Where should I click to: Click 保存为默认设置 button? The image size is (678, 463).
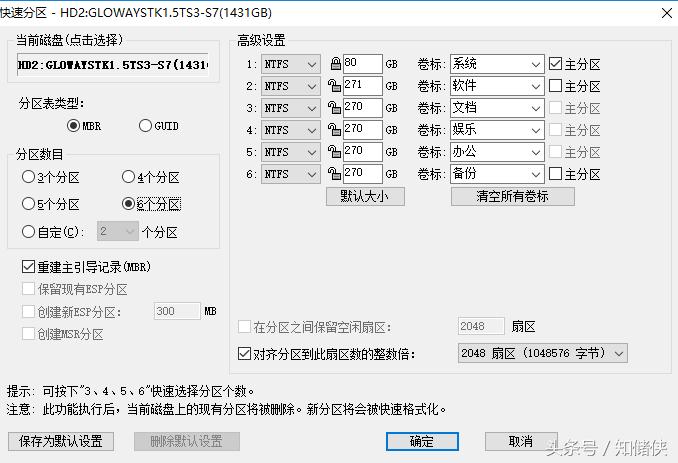(61, 441)
